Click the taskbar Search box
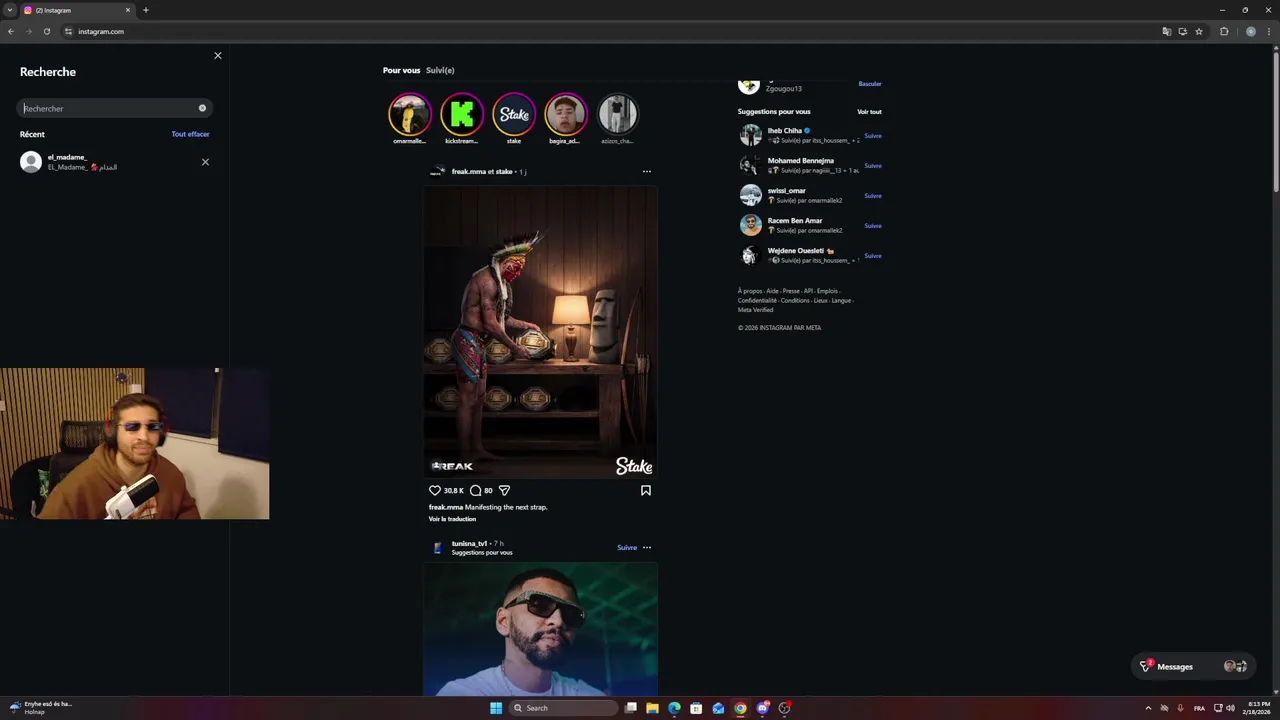 [x=564, y=708]
